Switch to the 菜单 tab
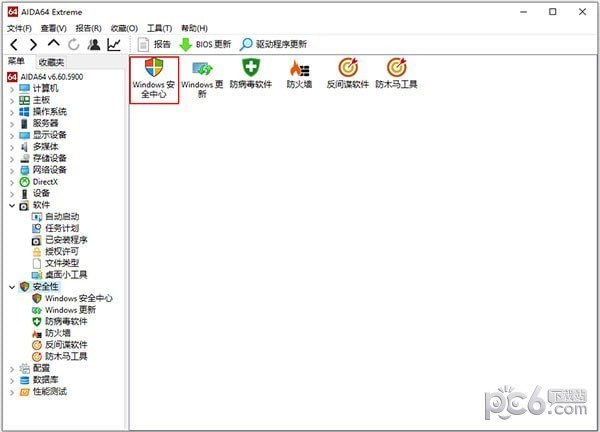Screen dimensions: 600x432 [16, 61]
